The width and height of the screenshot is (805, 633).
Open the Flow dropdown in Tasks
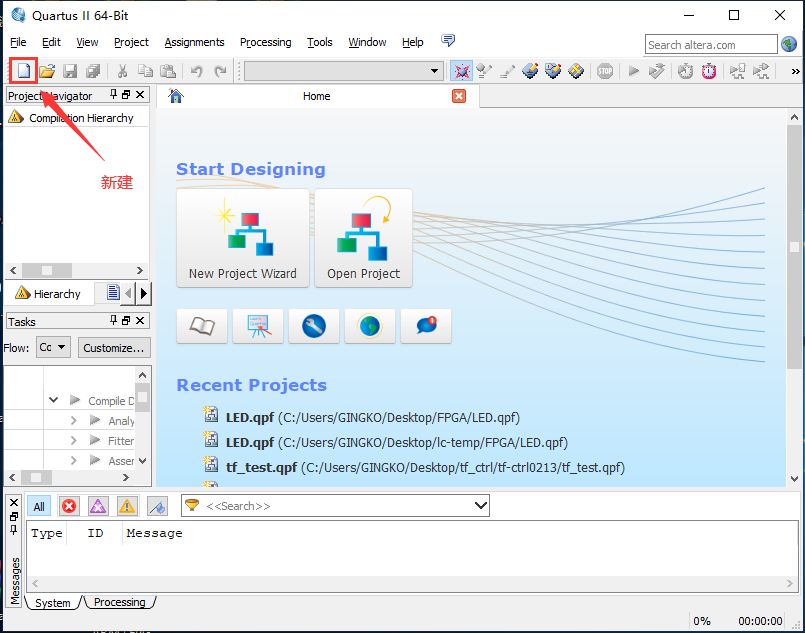pos(53,348)
